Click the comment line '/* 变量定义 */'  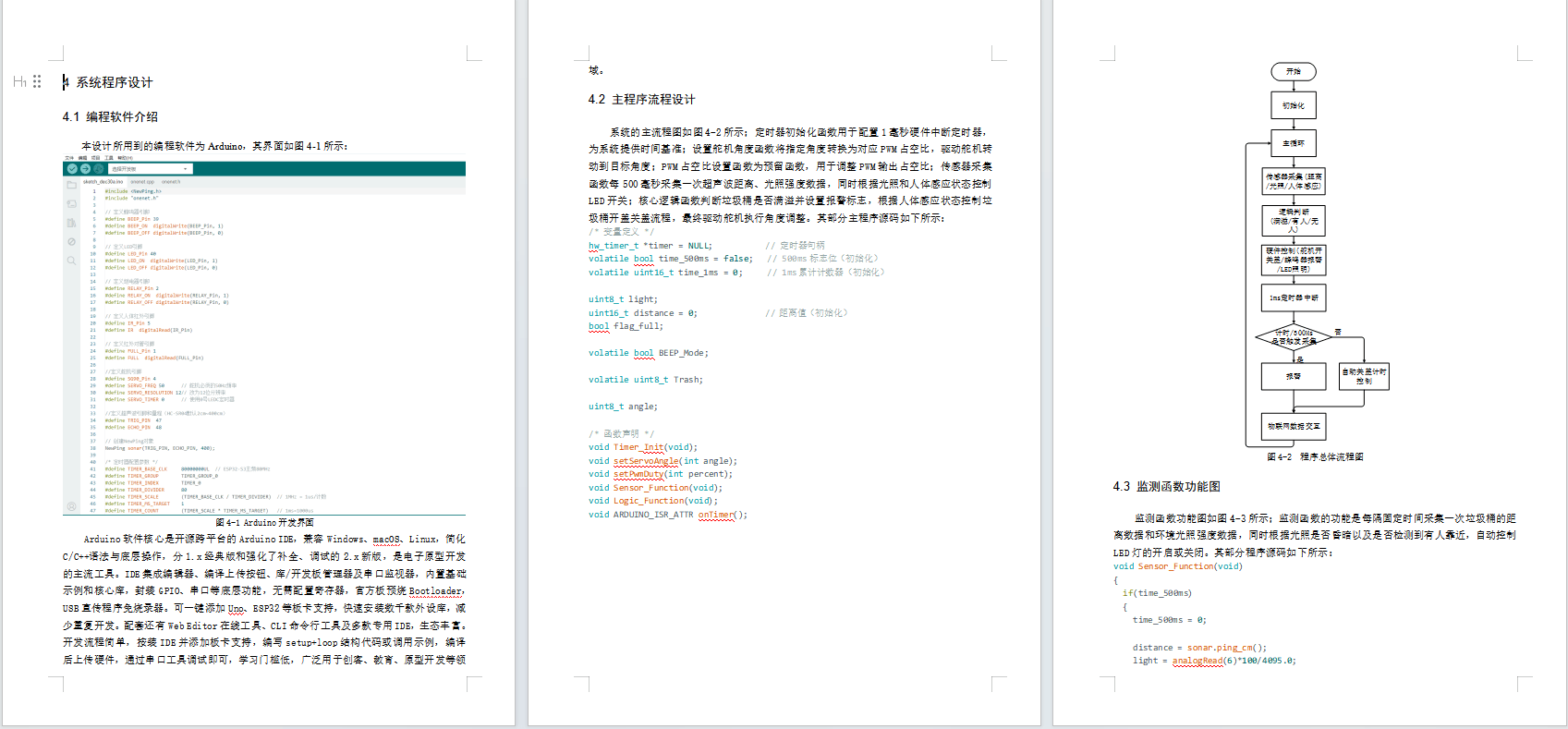coord(621,232)
